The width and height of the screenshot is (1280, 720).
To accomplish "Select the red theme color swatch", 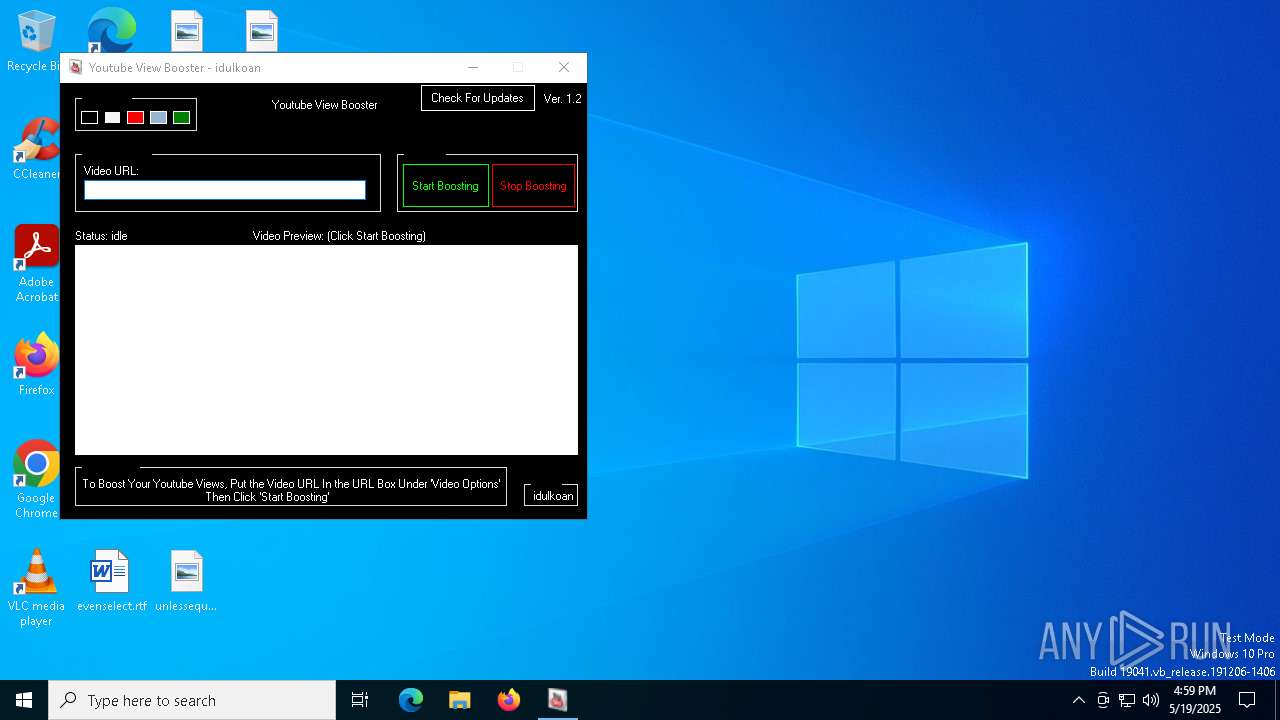I will click(x=135, y=118).
